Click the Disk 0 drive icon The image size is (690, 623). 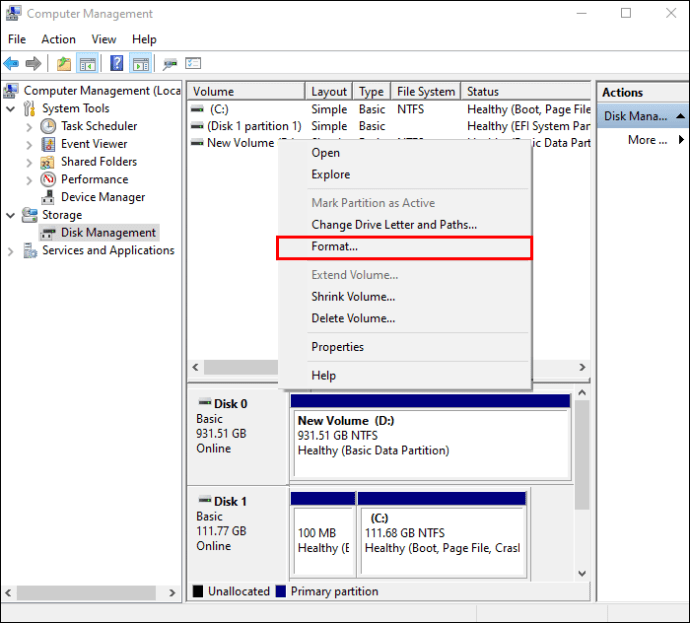205,402
